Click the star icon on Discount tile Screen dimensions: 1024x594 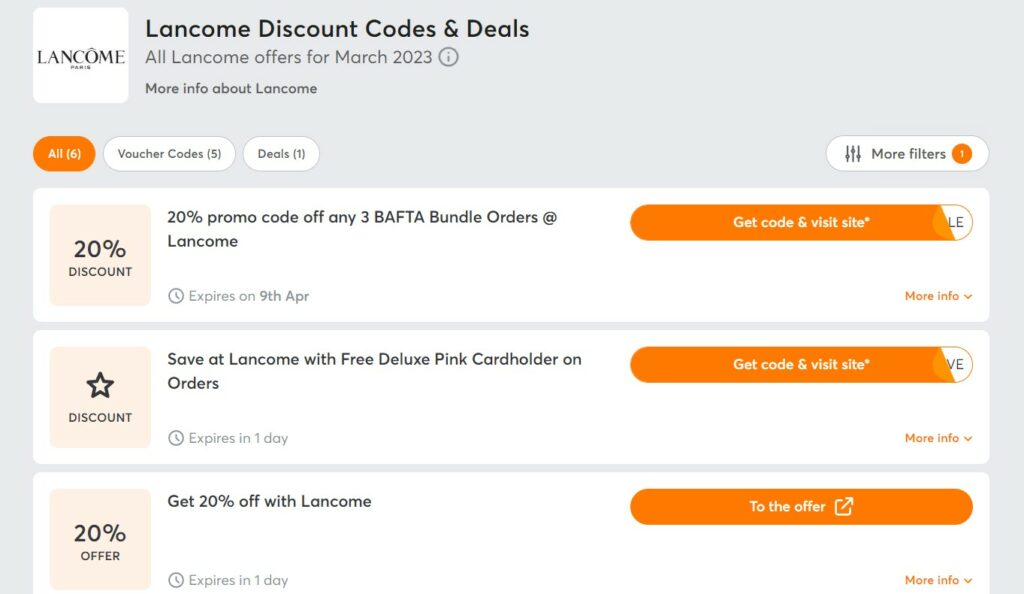pyautogui.click(x=100, y=385)
